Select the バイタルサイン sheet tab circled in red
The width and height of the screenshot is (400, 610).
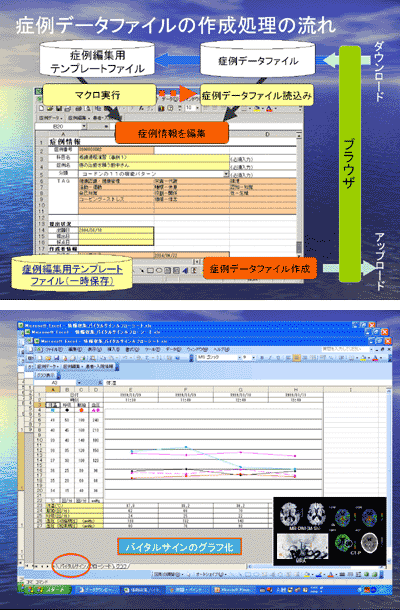pos(72,566)
